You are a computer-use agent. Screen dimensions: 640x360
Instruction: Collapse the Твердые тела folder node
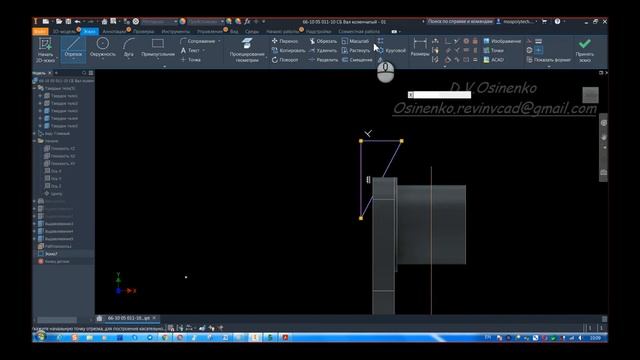point(35,88)
